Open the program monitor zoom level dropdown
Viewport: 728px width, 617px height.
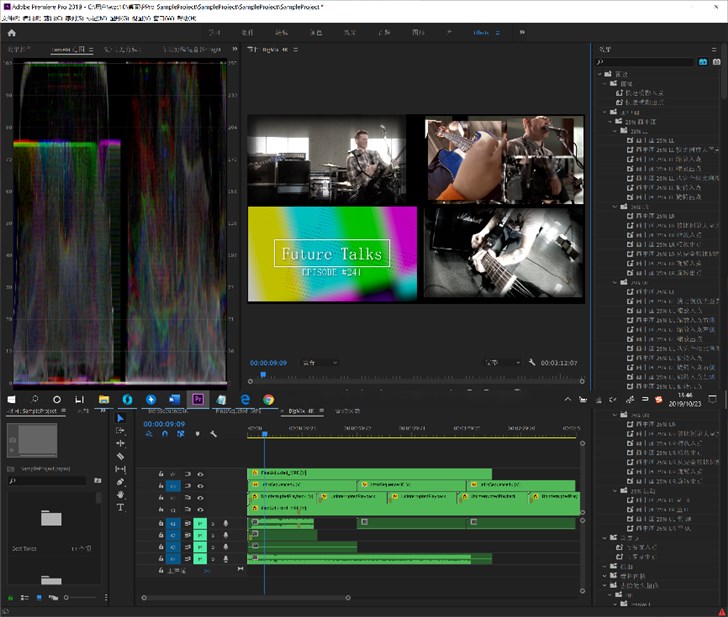click(319, 362)
